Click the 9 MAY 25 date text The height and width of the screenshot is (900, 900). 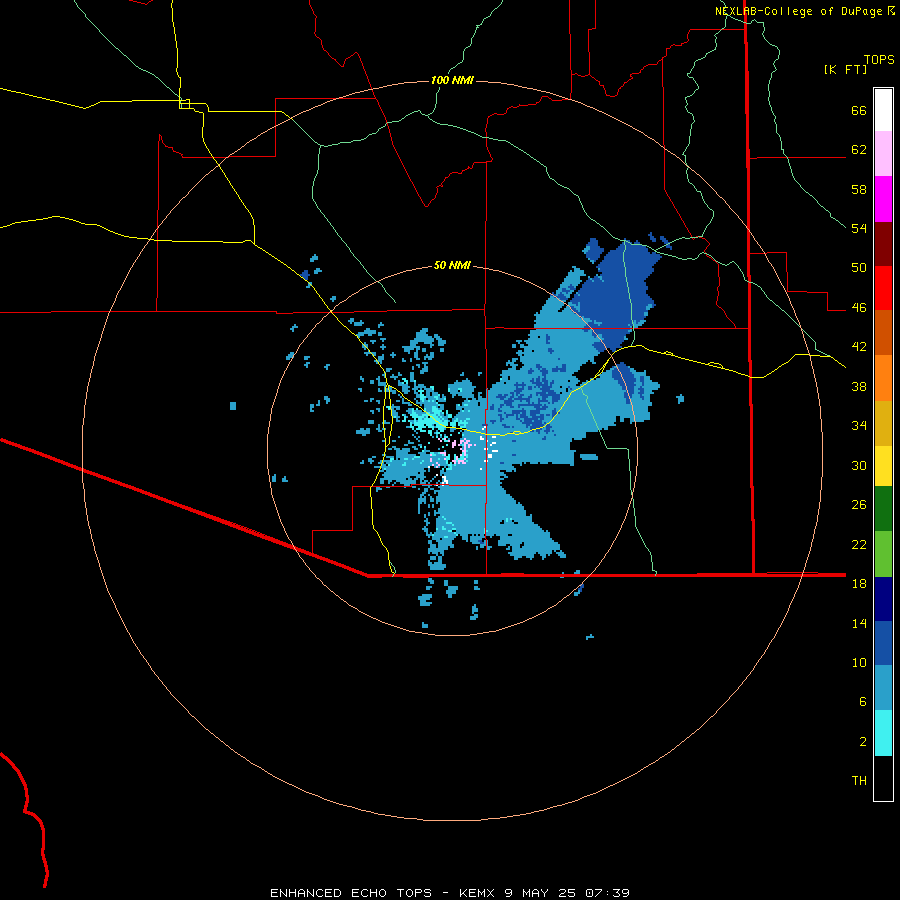click(x=540, y=893)
